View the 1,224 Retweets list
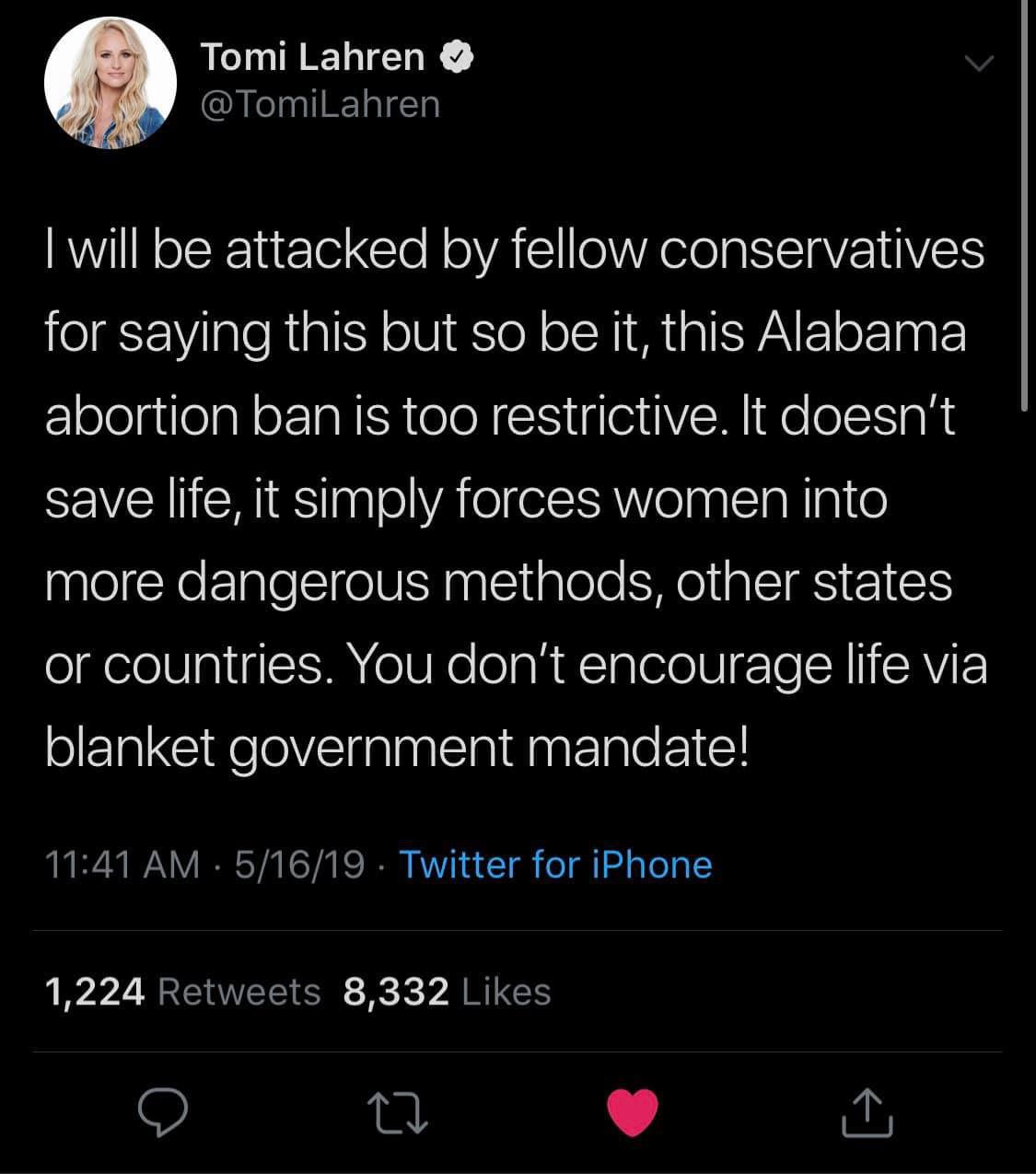 click(x=182, y=992)
